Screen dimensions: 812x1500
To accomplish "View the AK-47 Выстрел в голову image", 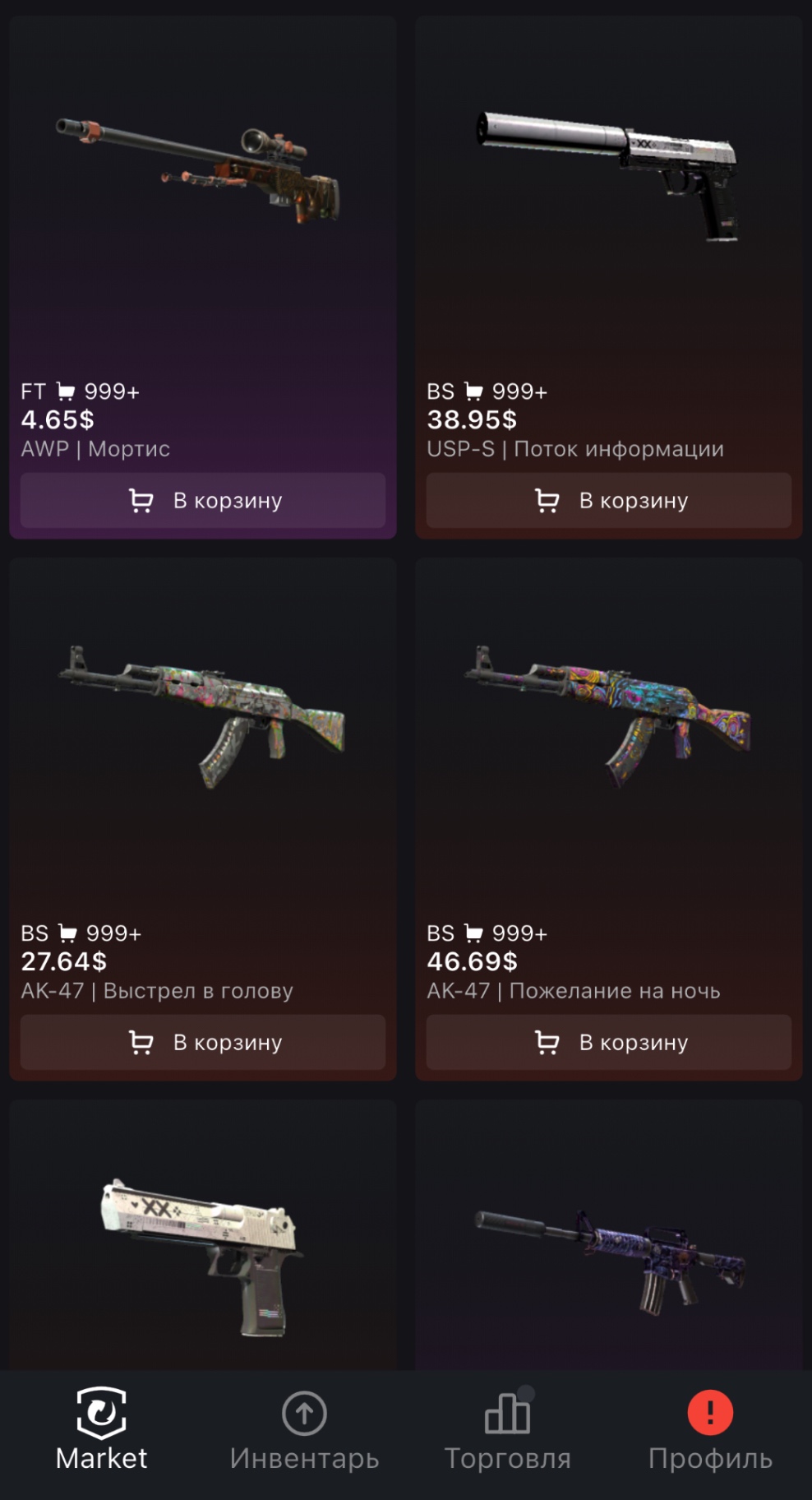I will [x=202, y=716].
